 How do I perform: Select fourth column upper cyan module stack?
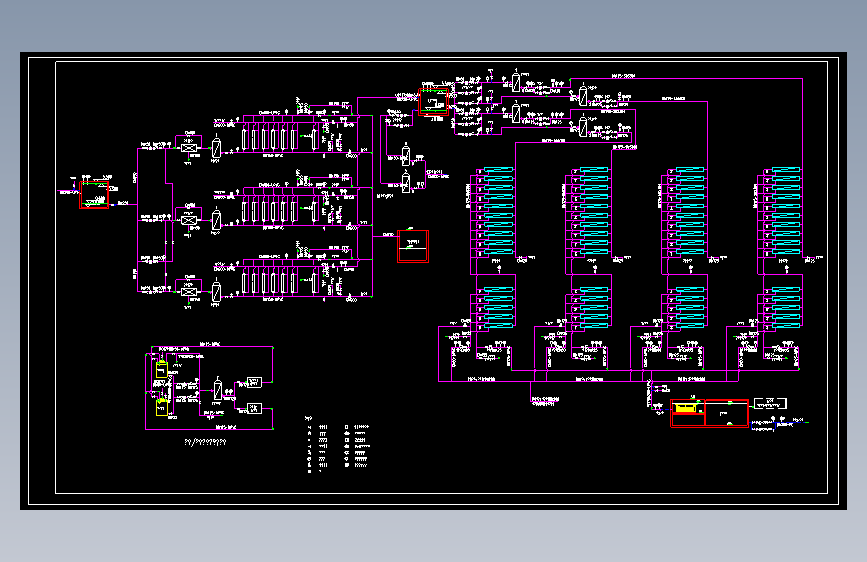click(x=786, y=211)
